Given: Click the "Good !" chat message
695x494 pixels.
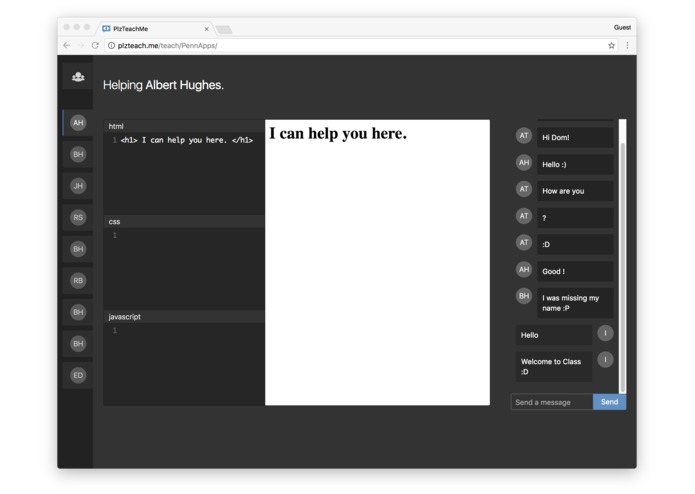Looking at the screenshot, I should point(575,271).
